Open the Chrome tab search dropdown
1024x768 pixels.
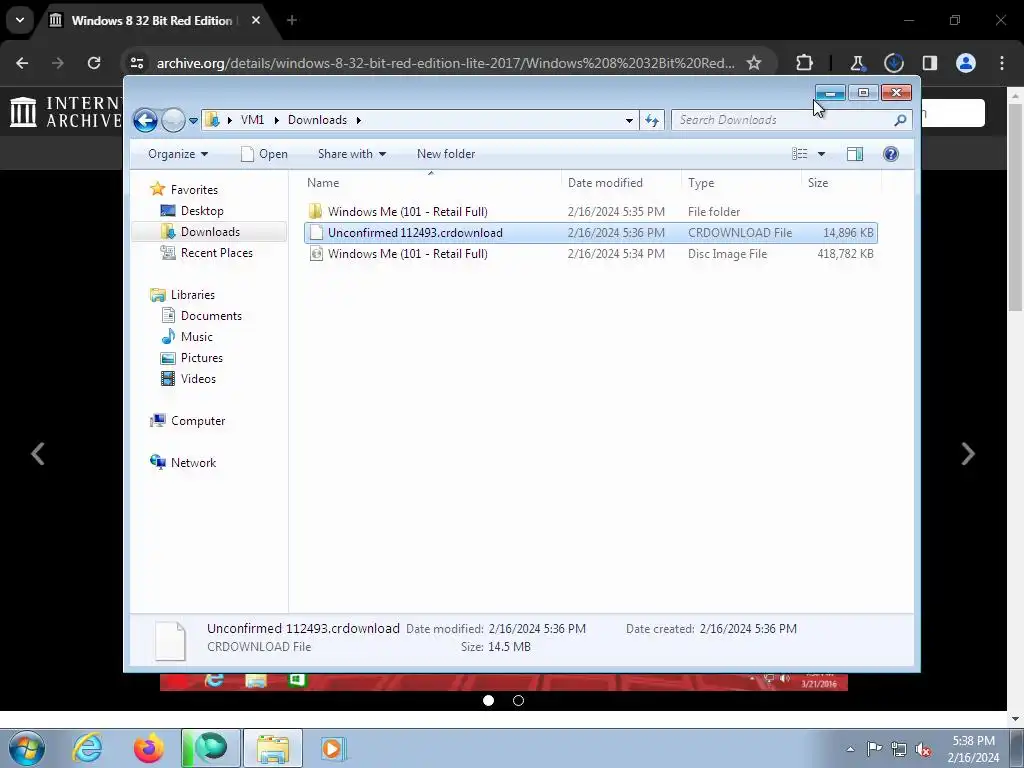tap(20, 20)
